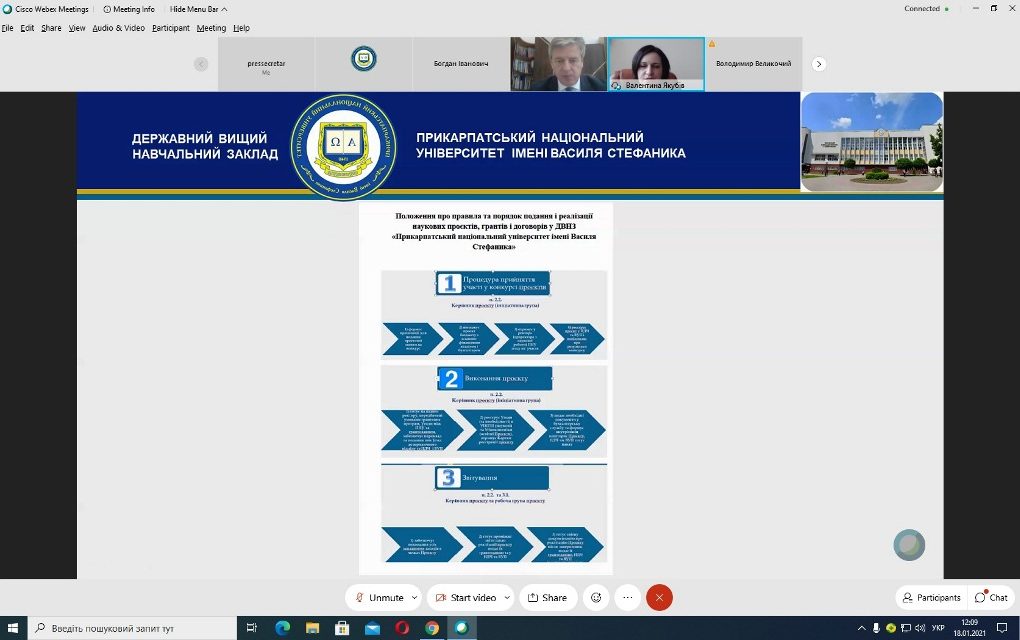Click the red leave meeting button
The image size is (1020, 640).
coord(659,598)
